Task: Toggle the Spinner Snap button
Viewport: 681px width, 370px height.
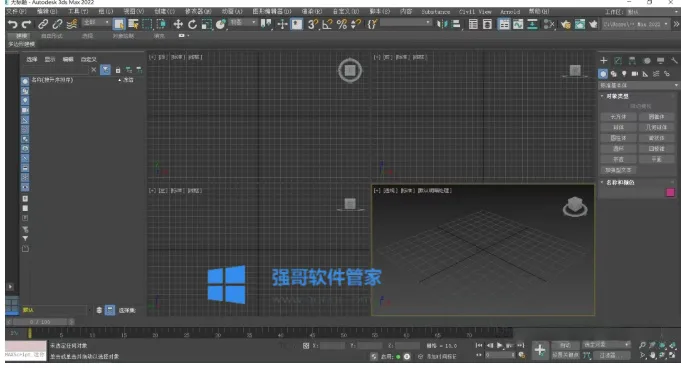Action: 356,24
